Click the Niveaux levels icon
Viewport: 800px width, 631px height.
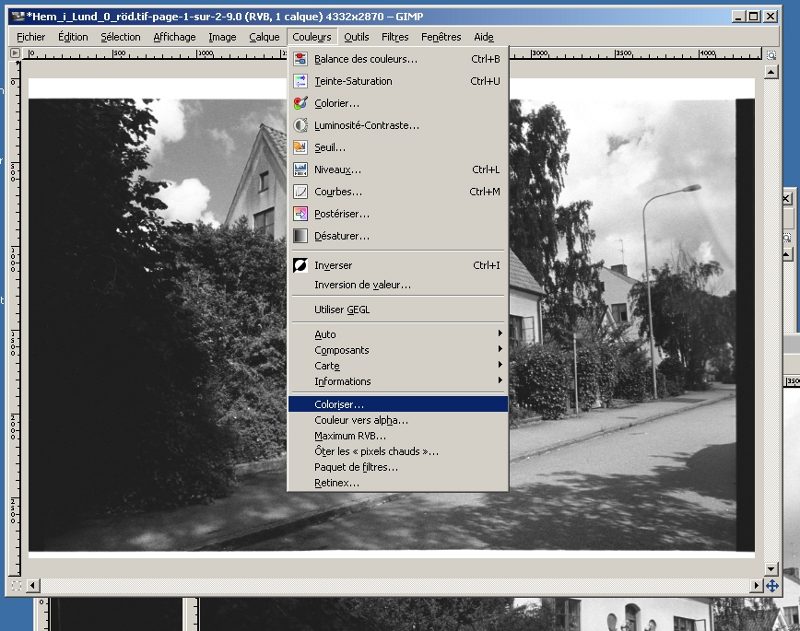tap(300, 169)
